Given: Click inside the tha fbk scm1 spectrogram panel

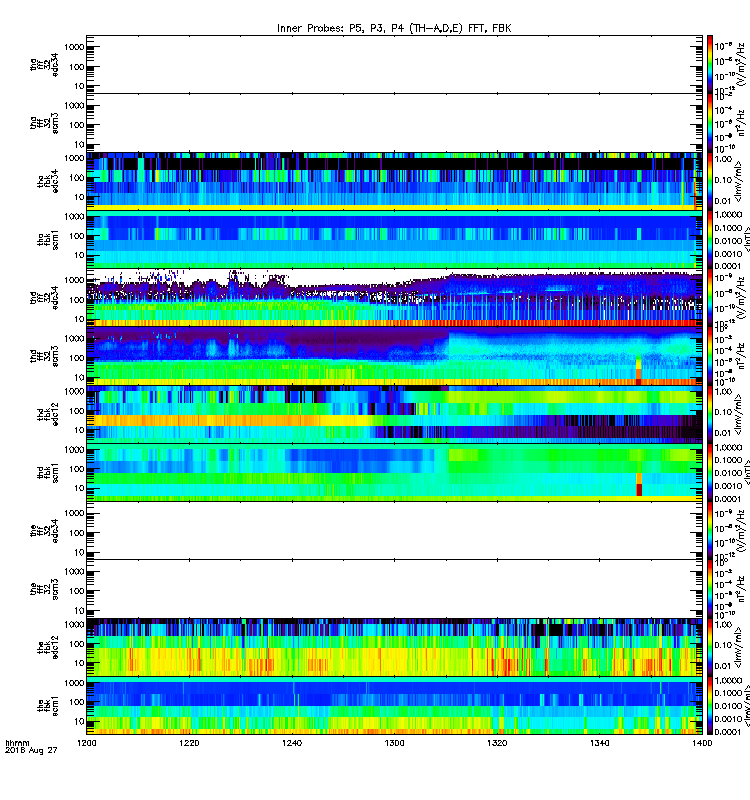Looking at the screenshot, I should coord(394,239).
